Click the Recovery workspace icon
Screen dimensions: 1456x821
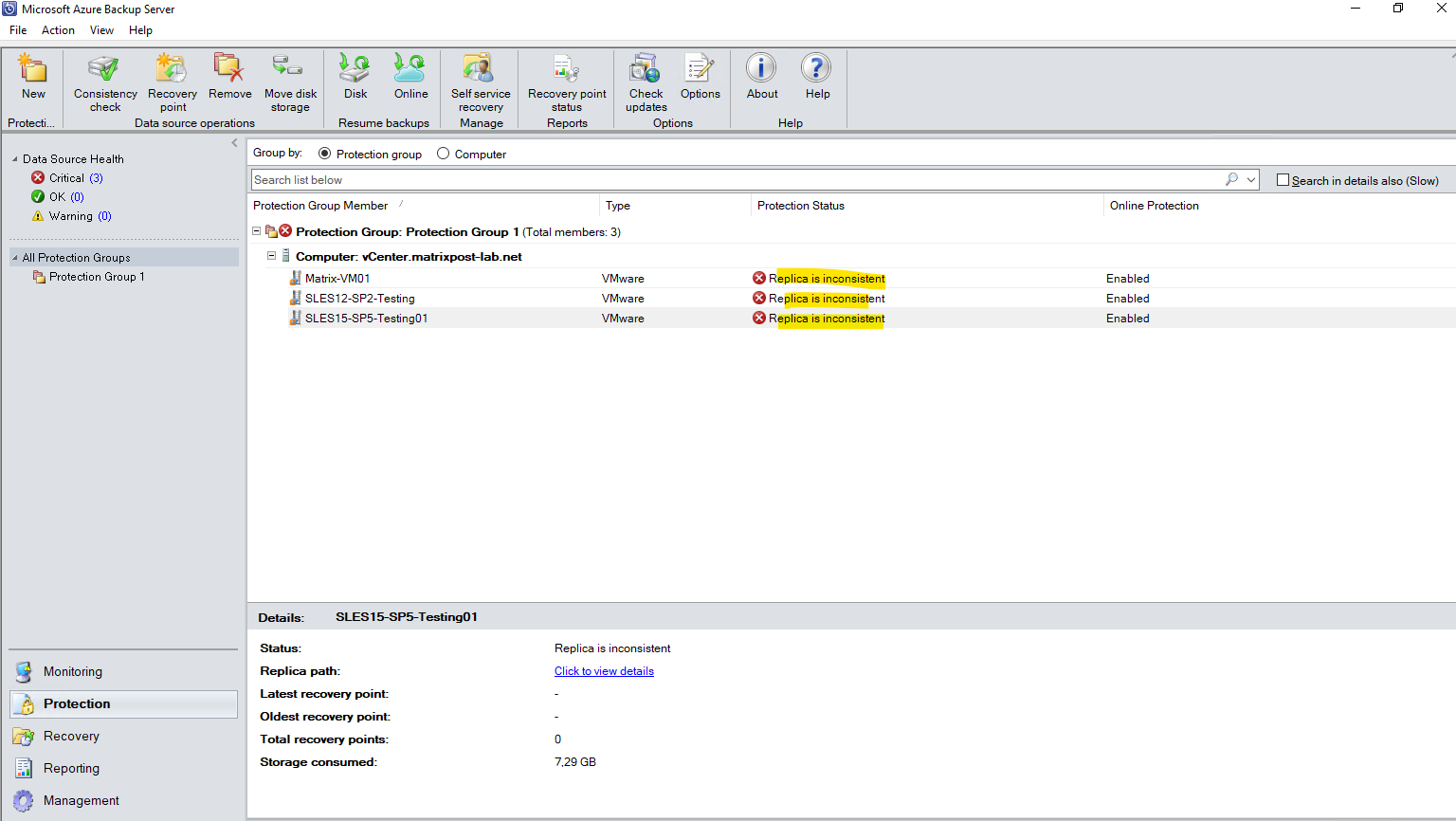pyautogui.click(x=24, y=736)
